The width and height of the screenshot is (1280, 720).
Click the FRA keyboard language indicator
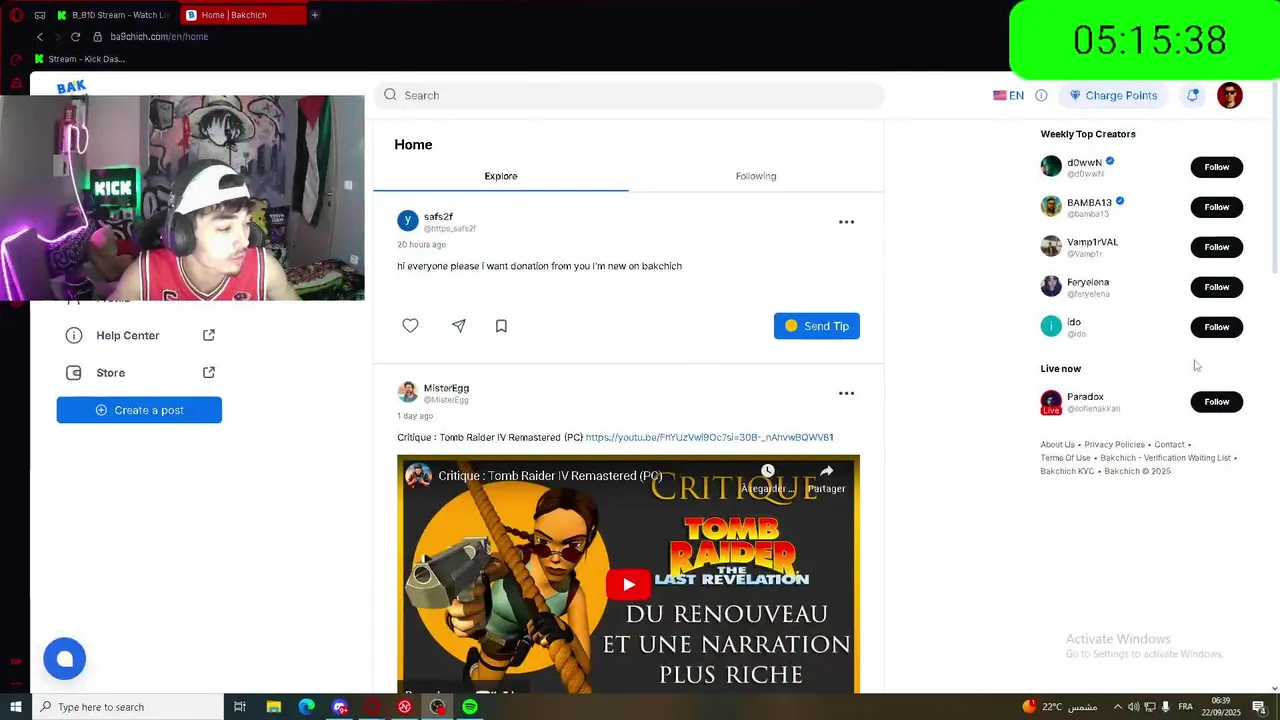(x=1185, y=707)
